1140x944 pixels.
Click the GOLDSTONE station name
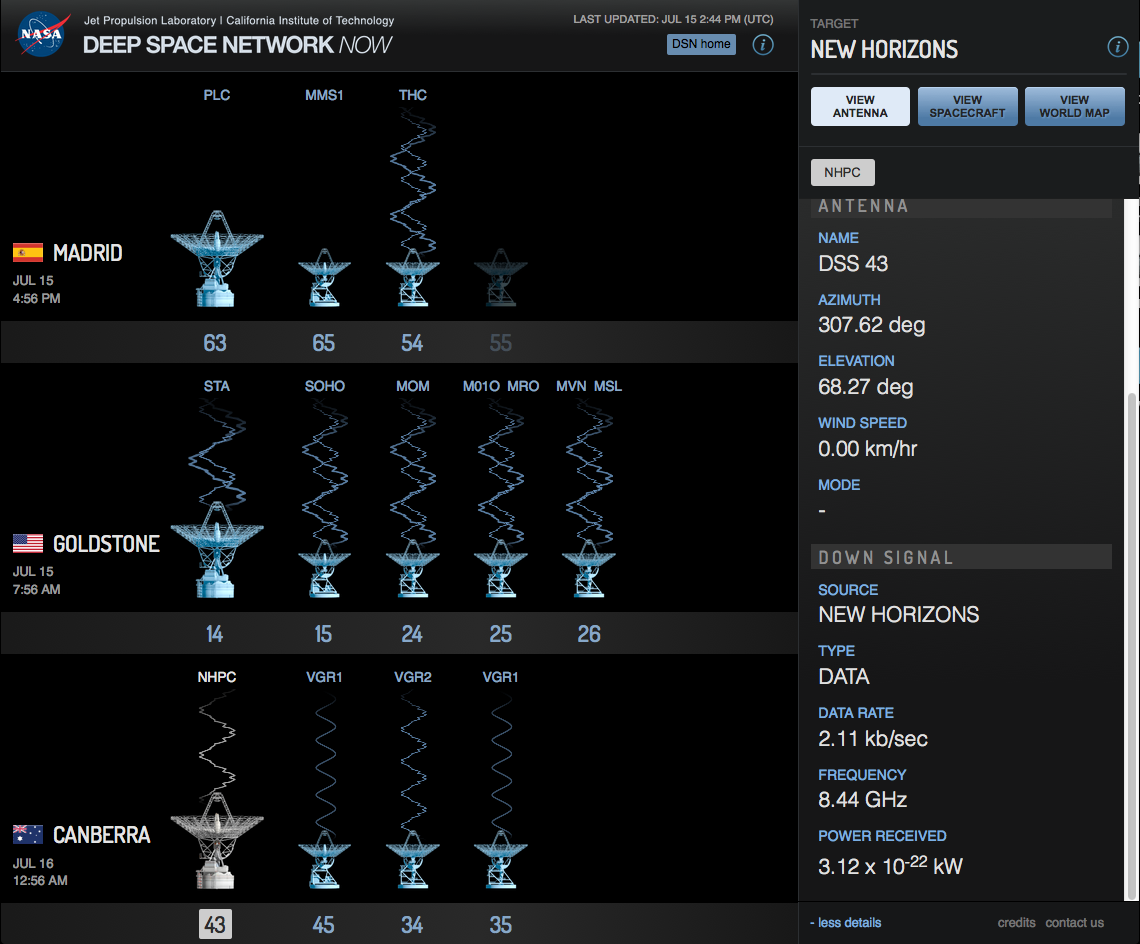pyautogui.click(x=106, y=544)
